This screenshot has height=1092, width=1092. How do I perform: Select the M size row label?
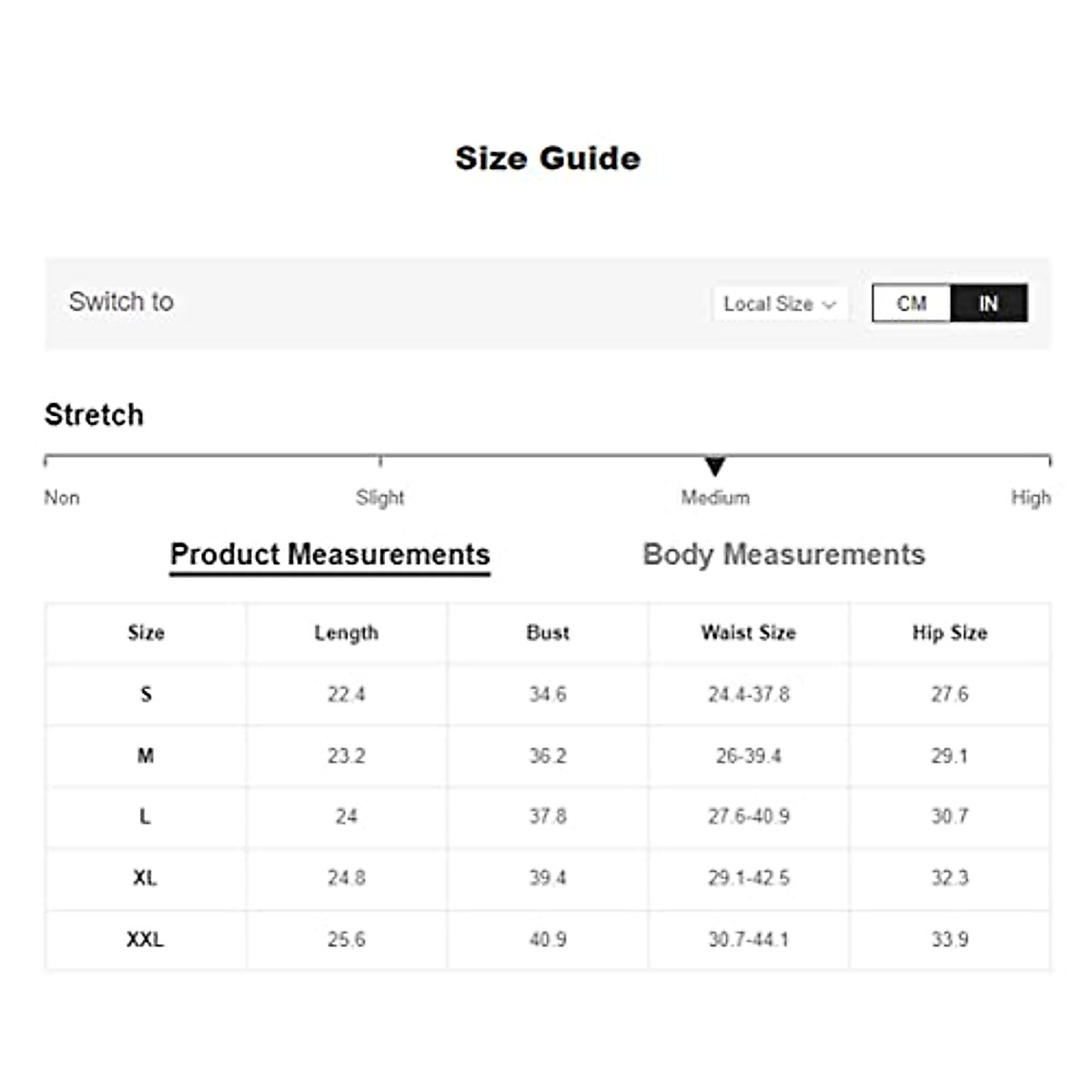click(146, 755)
